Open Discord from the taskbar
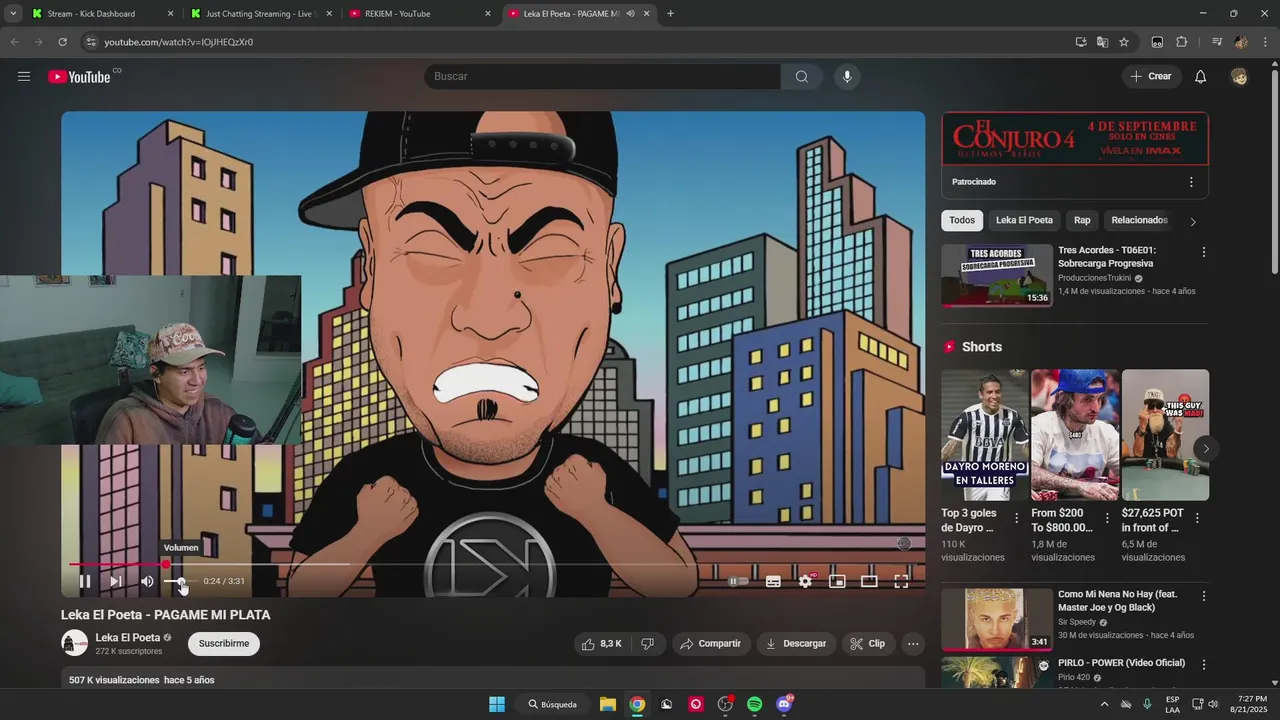This screenshot has height=720, width=1280. [x=784, y=704]
